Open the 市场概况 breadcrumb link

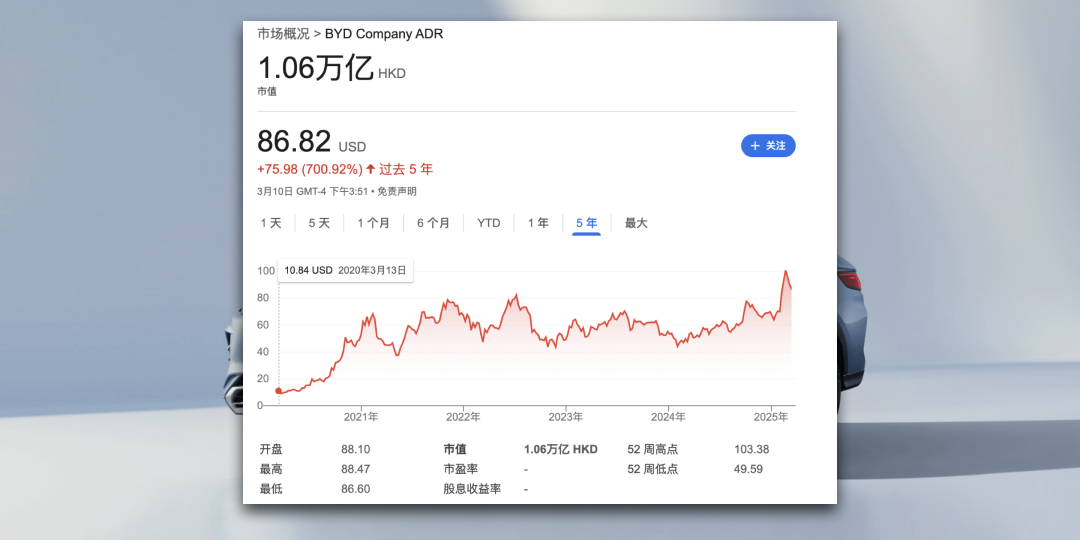click(284, 34)
